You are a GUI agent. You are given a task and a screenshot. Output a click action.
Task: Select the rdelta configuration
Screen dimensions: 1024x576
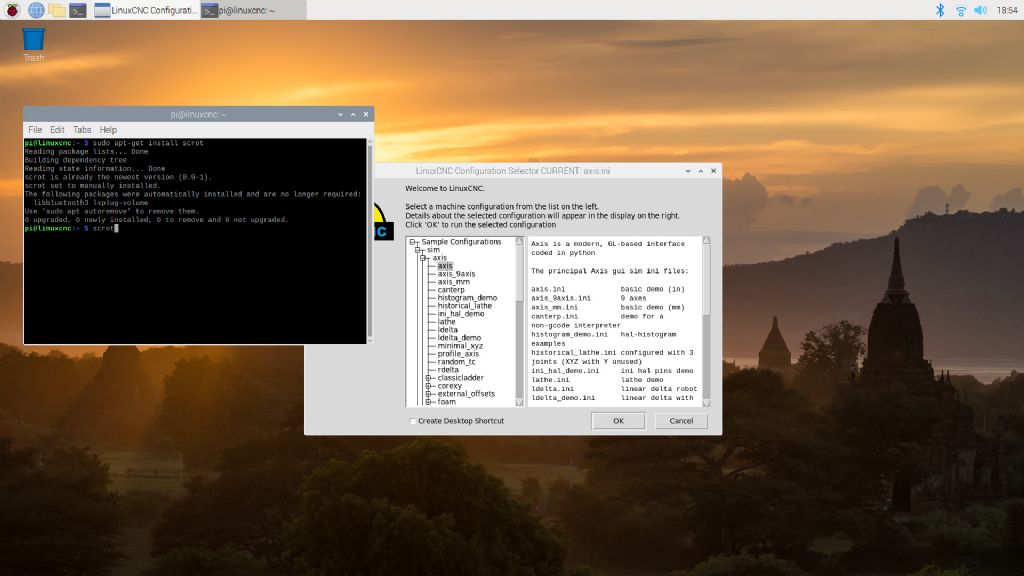(x=448, y=370)
